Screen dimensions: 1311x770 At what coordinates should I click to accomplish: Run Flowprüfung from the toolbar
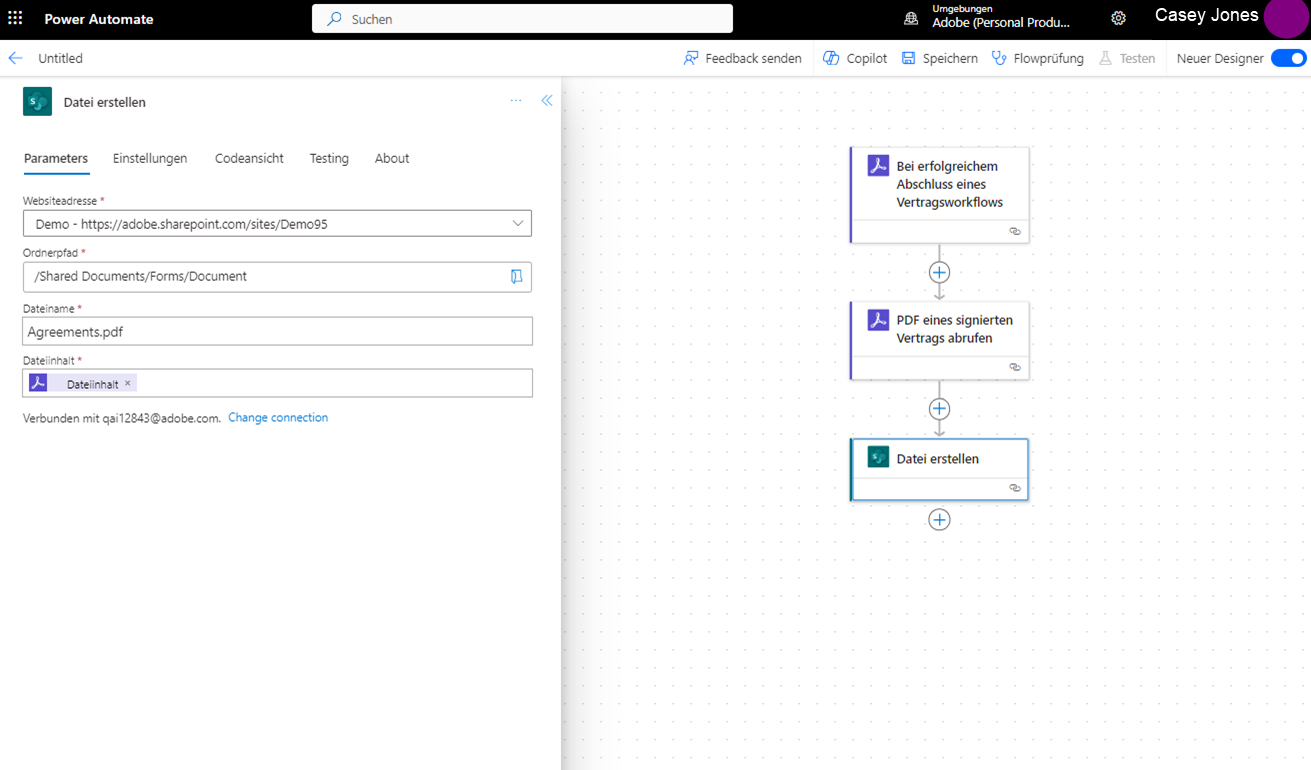[1038, 58]
